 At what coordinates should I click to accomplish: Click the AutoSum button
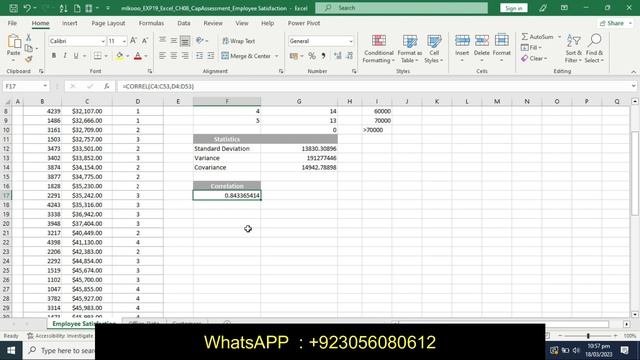[538, 37]
